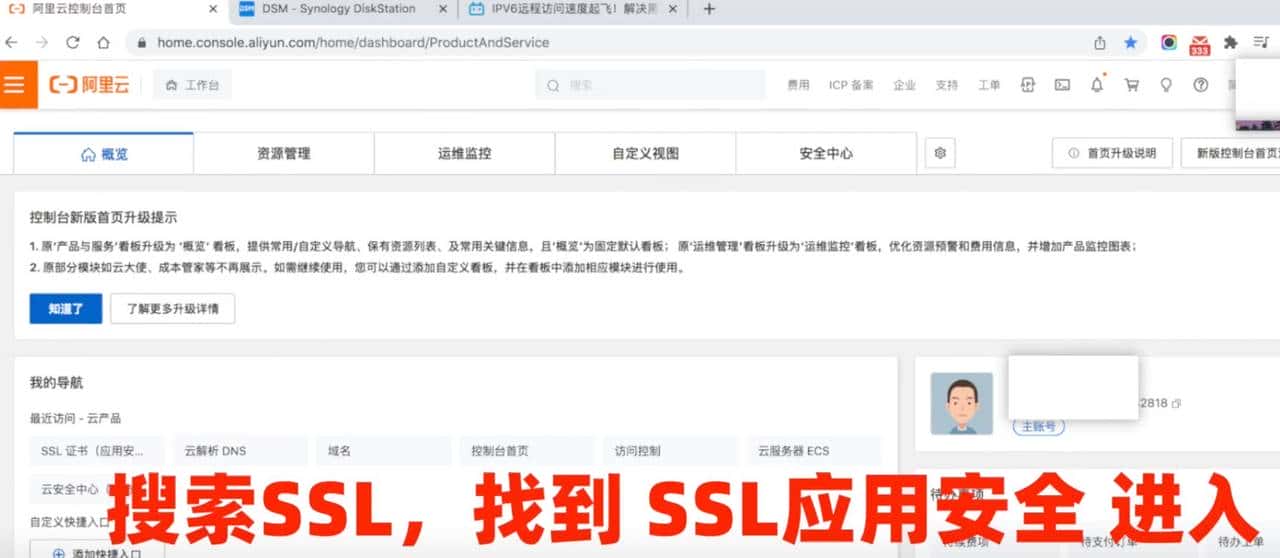
Task: Click the user avatar picture
Action: click(962, 404)
